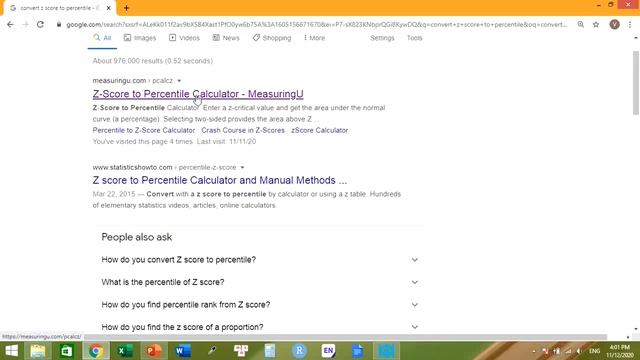Open the EN EndNote taskbar icon
Screen dimensions: 640x360
[328, 351]
